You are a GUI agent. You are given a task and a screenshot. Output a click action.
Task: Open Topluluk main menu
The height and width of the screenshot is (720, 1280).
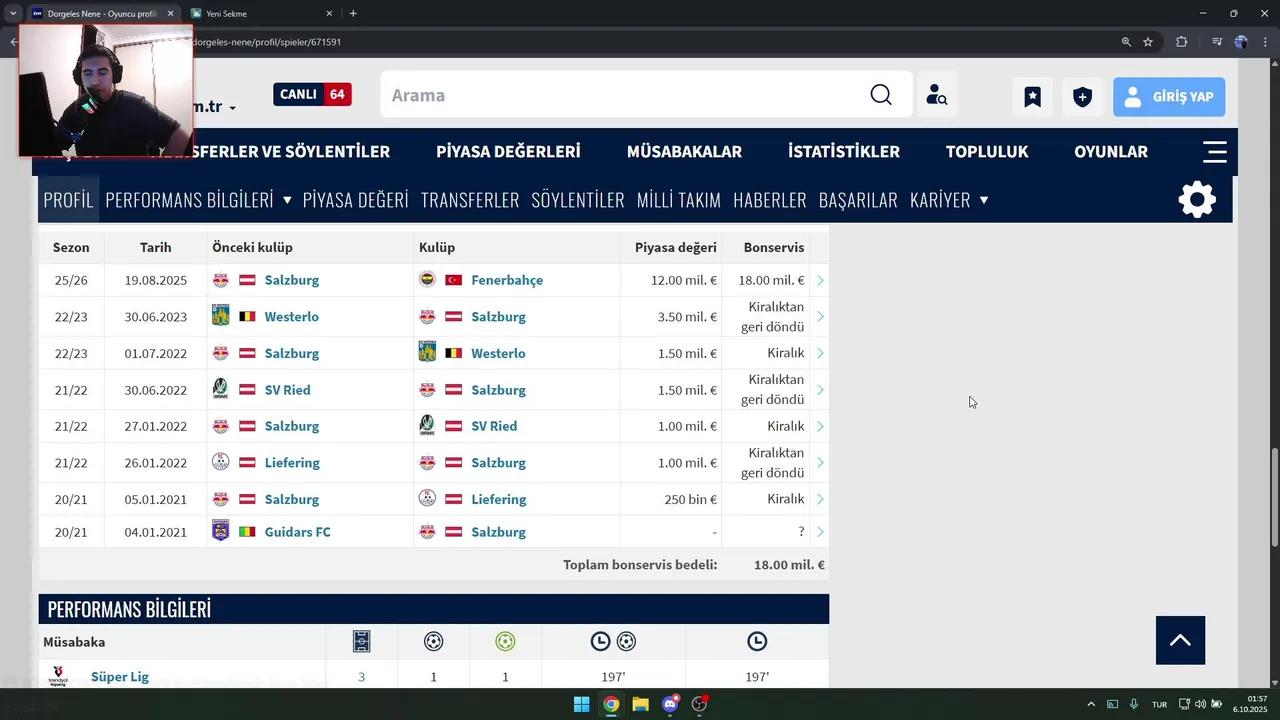coord(987,152)
